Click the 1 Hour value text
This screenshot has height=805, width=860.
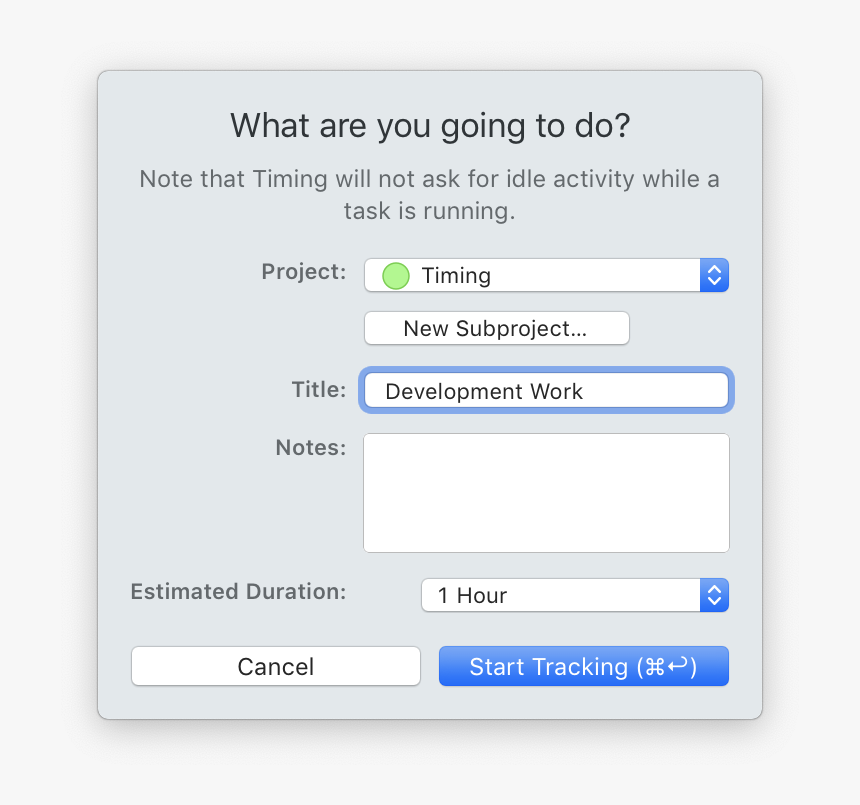tap(472, 596)
